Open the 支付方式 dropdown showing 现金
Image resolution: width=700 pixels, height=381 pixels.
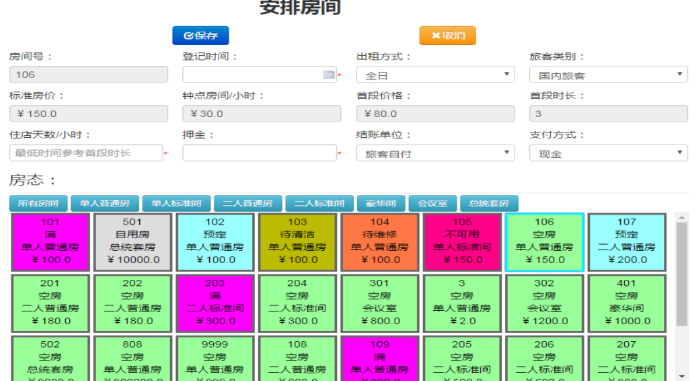tap(608, 153)
